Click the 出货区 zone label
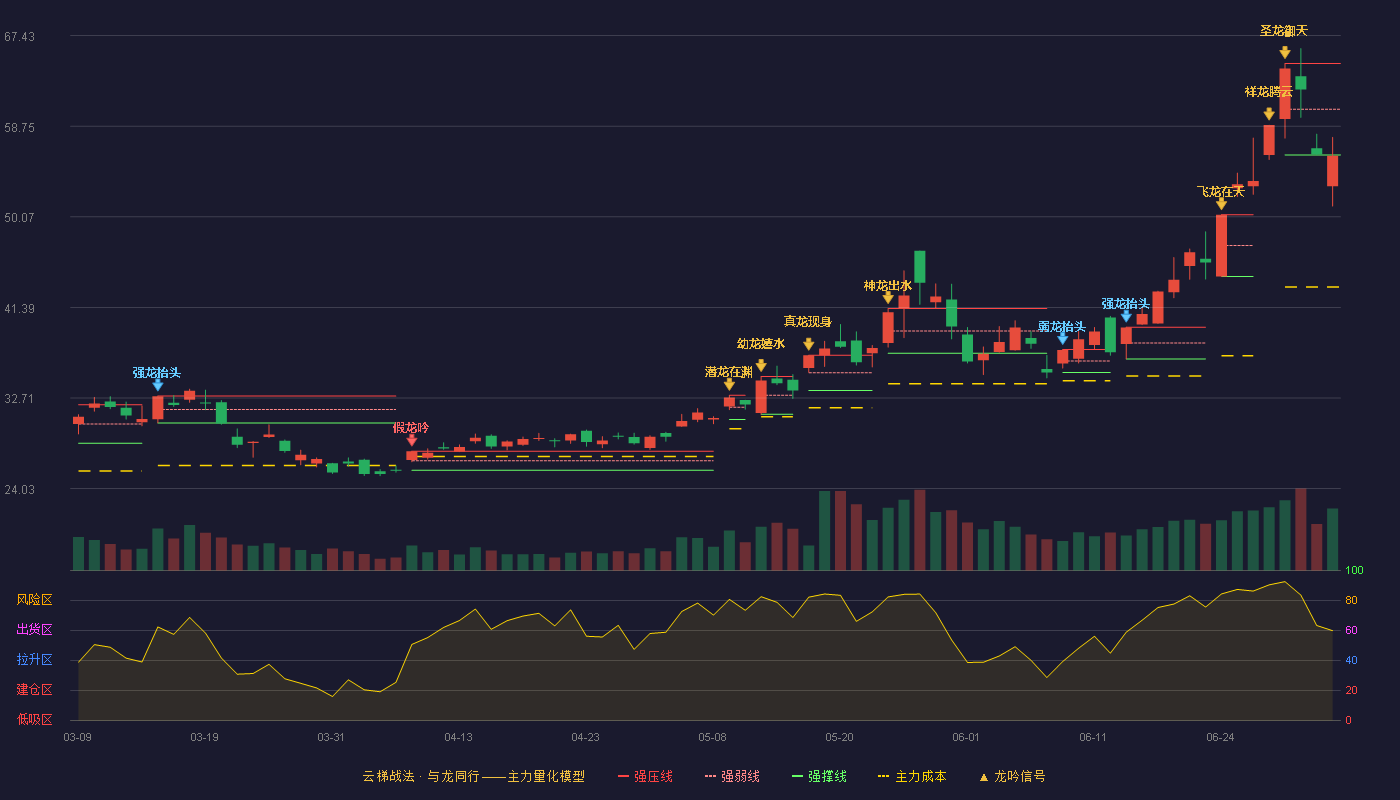This screenshot has width=1400, height=800. [x=34, y=630]
